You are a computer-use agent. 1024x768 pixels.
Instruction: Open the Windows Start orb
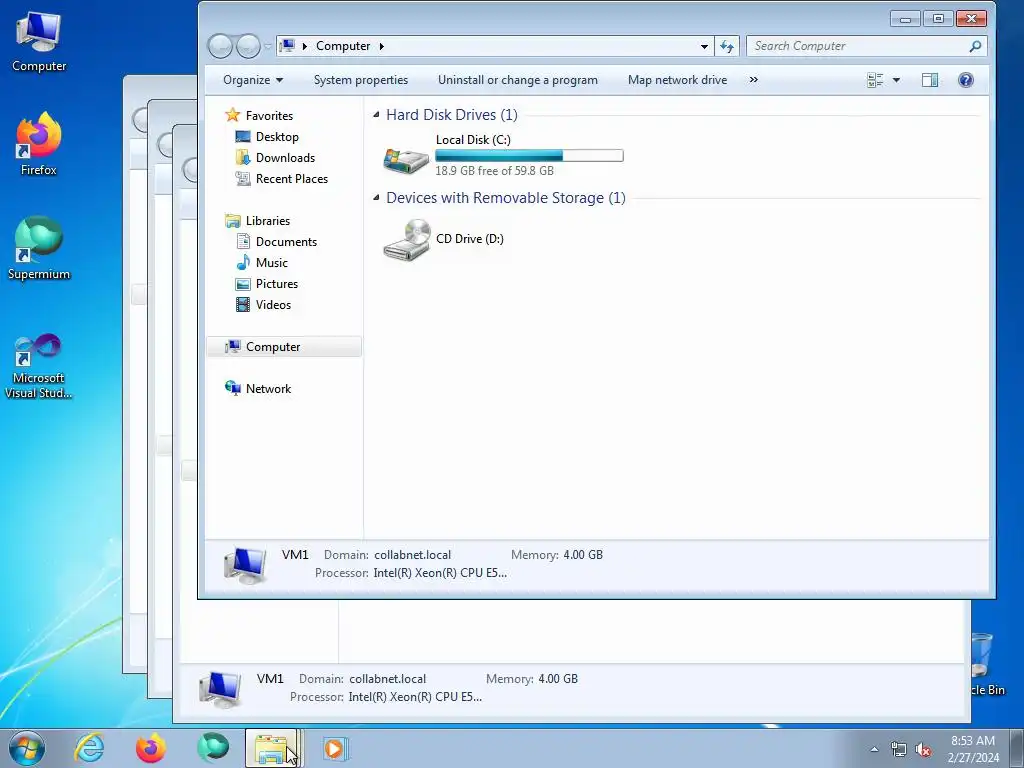click(x=27, y=748)
